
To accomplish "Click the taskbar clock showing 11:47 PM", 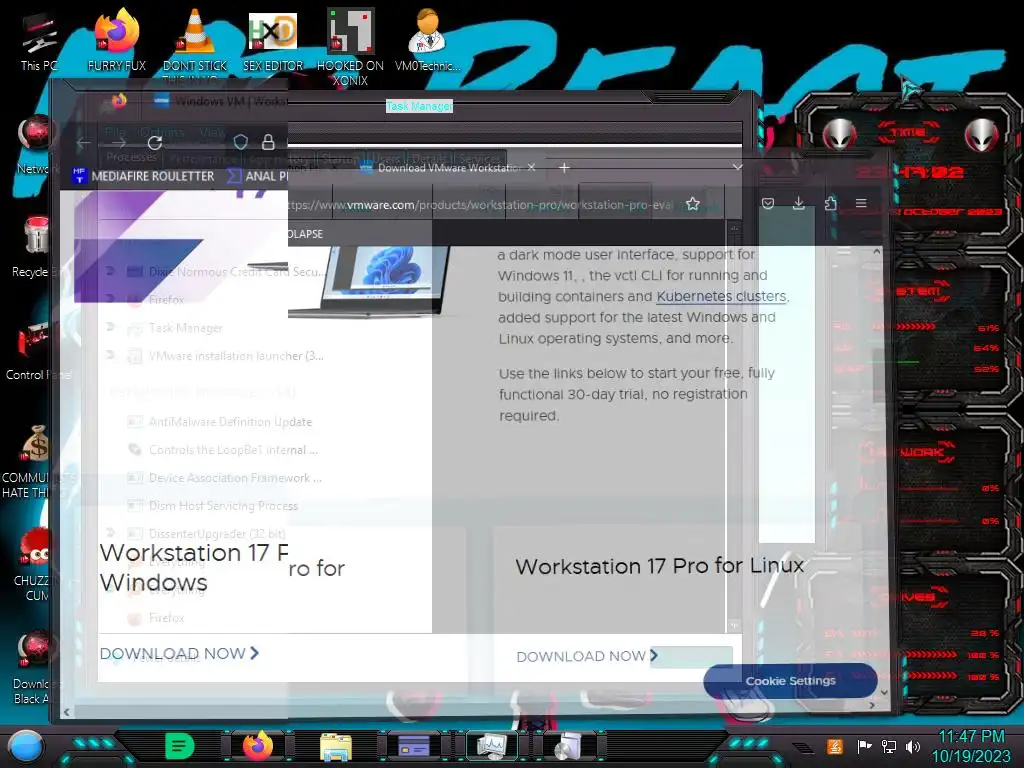I will coord(971,746).
